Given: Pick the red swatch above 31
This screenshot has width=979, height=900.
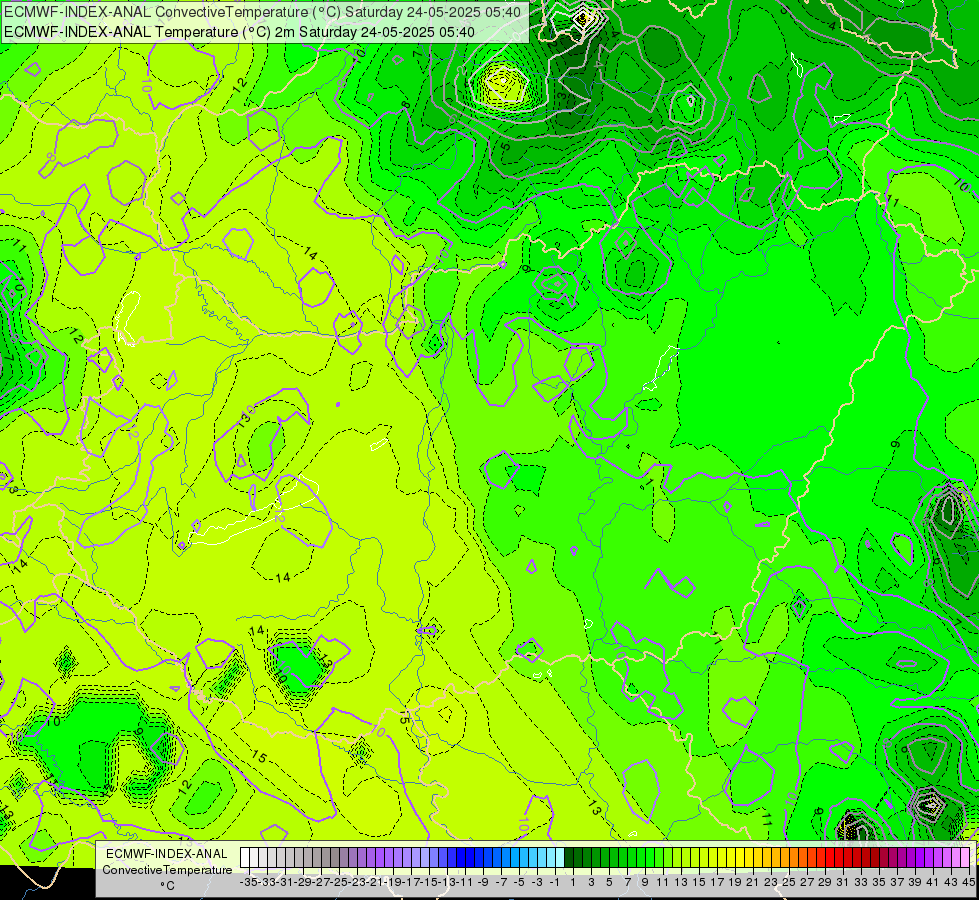Looking at the screenshot, I should (840, 857).
